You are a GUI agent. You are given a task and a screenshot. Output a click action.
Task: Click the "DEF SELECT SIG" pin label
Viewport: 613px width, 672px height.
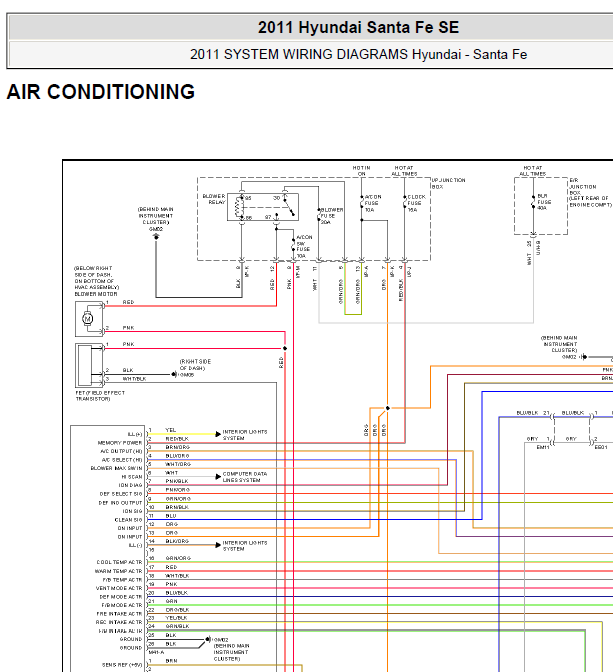click(x=121, y=494)
